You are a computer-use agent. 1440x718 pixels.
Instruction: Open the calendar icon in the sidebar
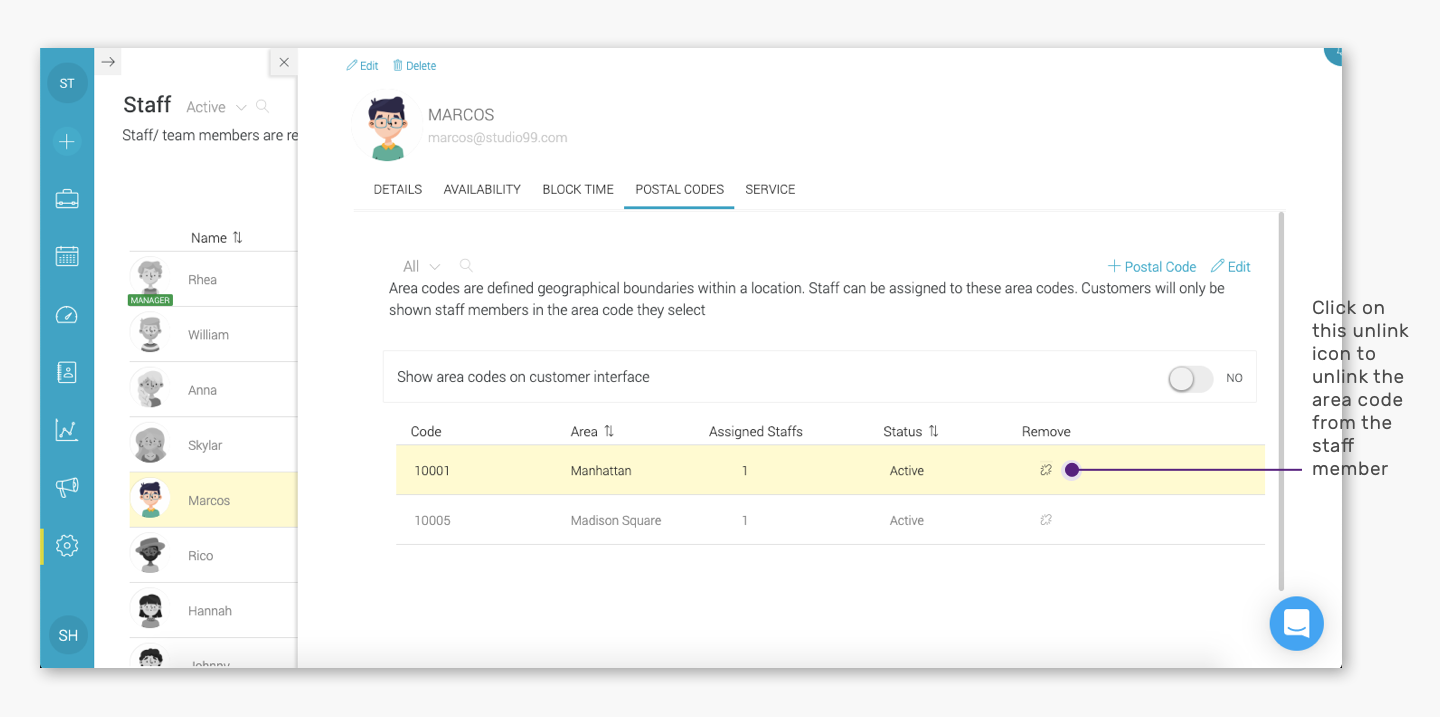coord(67,256)
